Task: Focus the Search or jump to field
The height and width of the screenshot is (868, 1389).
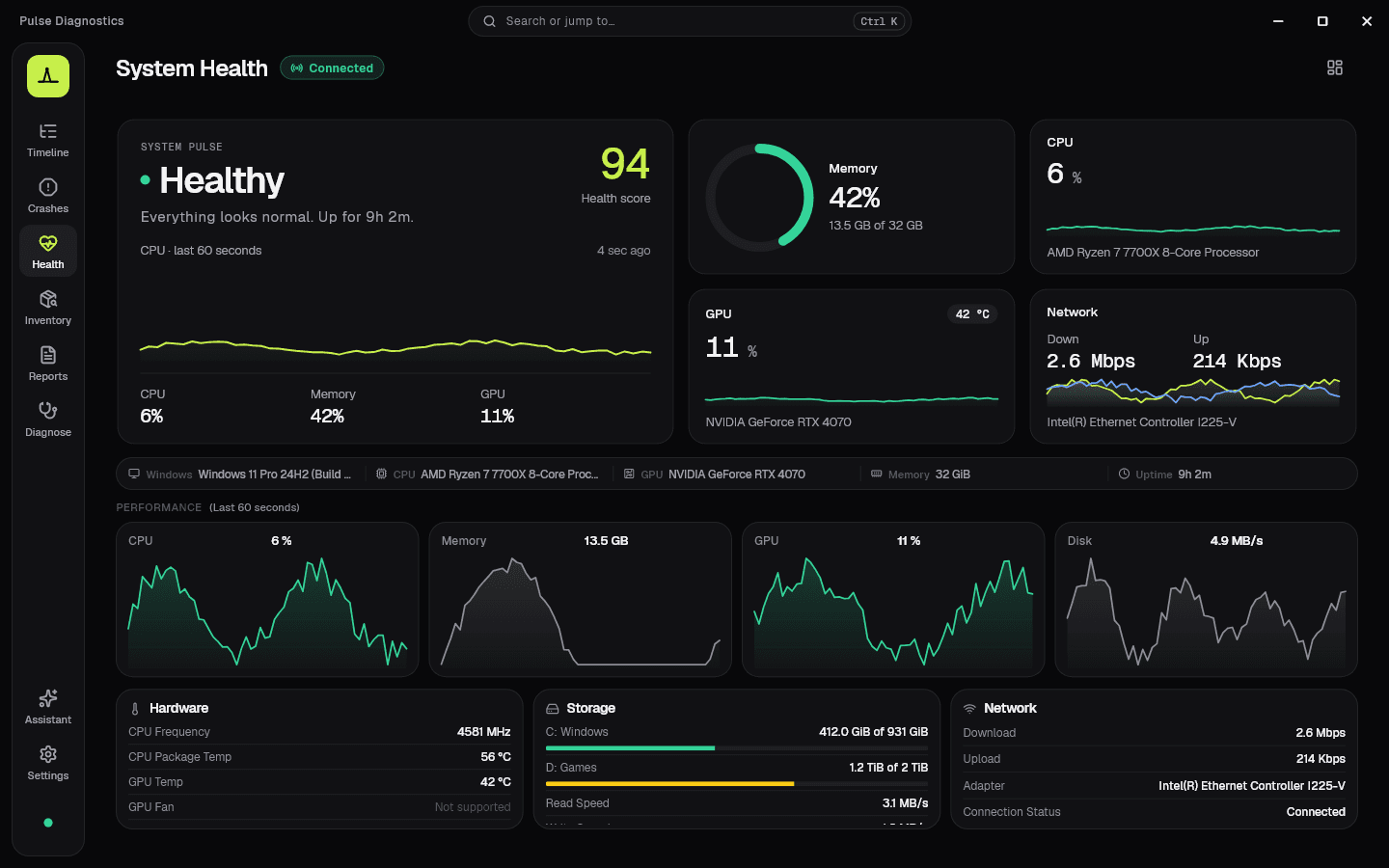Action: pyautogui.click(x=690, y=21)
